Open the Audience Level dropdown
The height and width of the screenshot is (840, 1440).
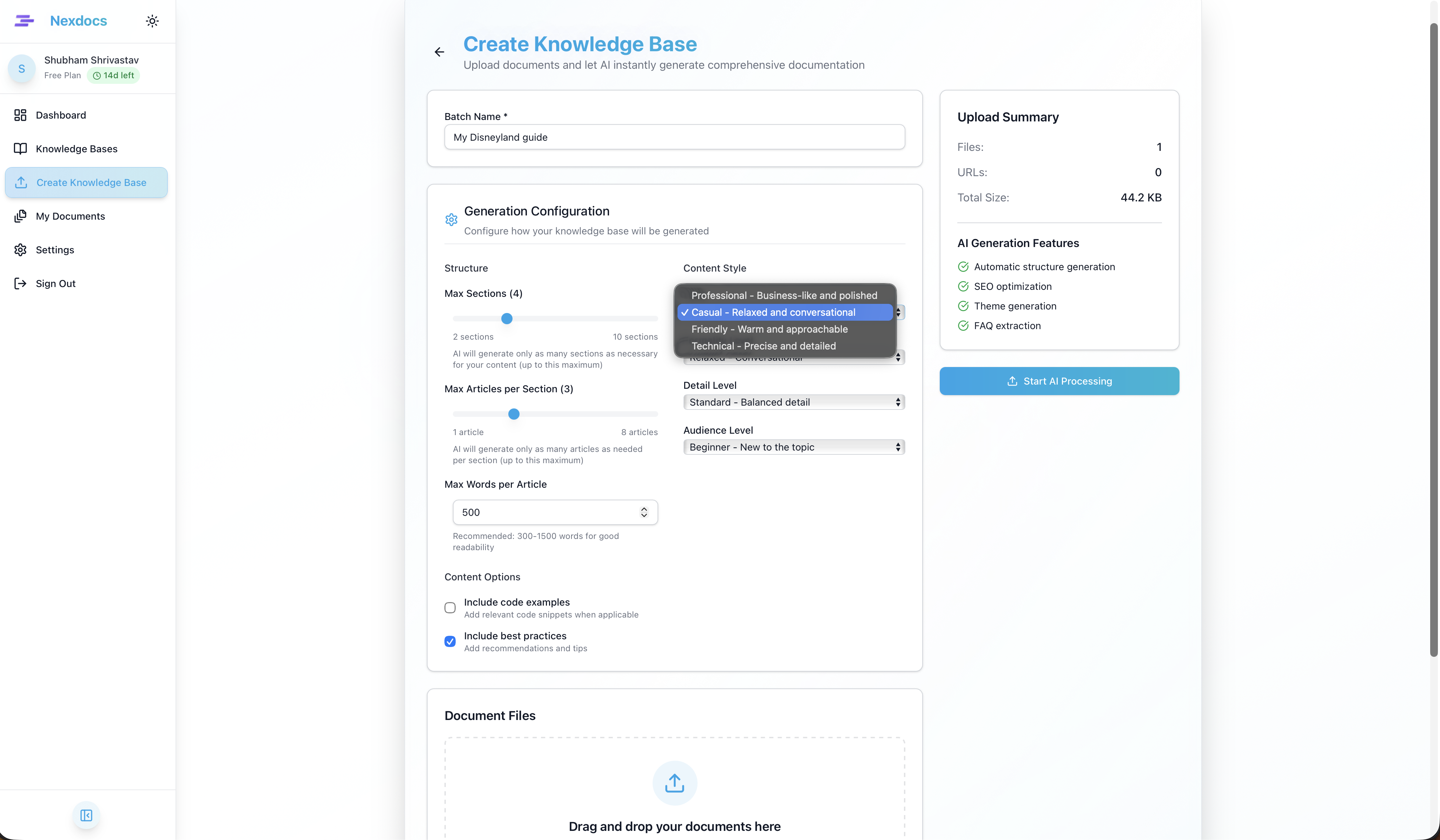click(x=793, y=447)
